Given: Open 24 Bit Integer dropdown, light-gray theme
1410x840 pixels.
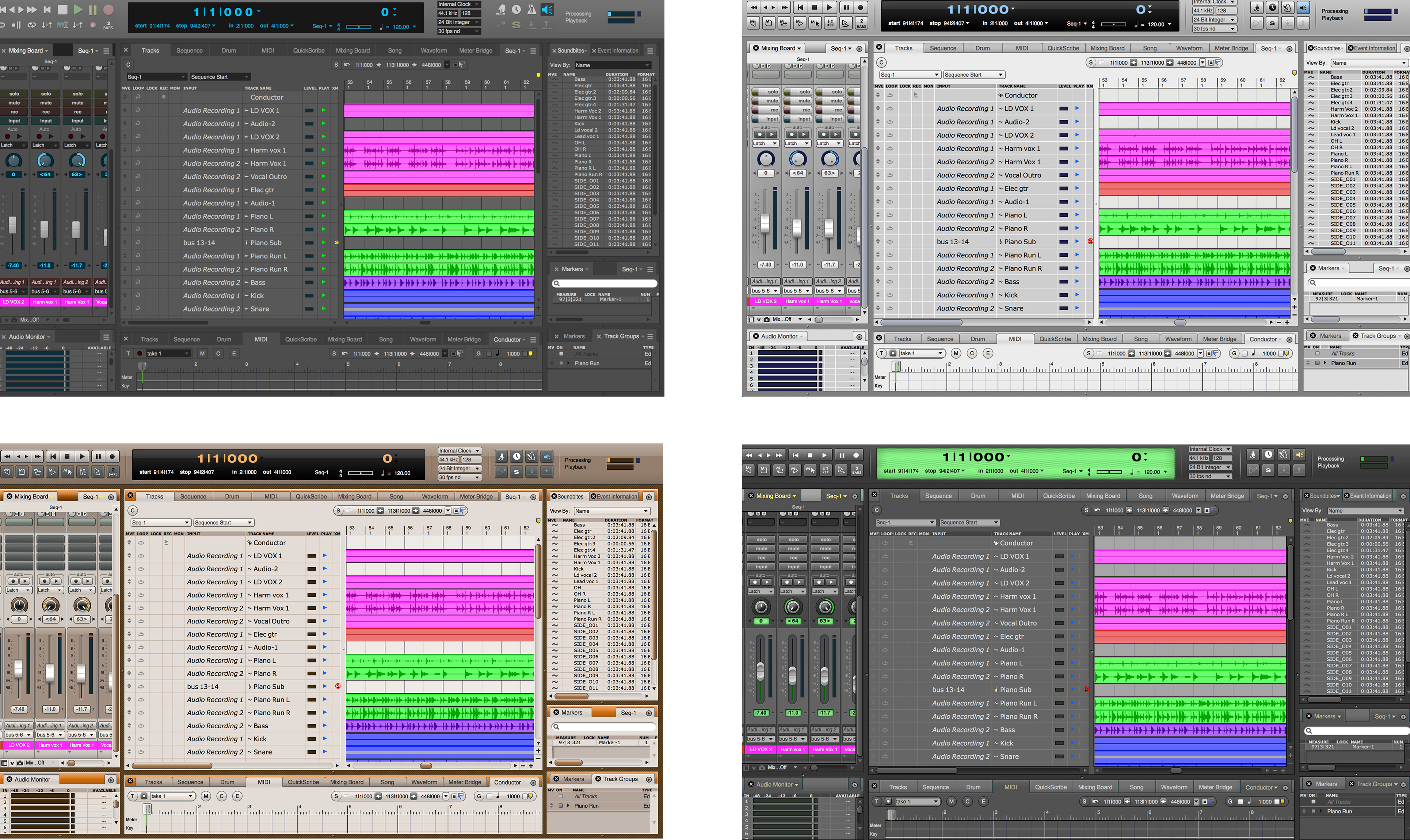Looking at the screenshot, I should pyautogui.click(x=1214, y=19).
